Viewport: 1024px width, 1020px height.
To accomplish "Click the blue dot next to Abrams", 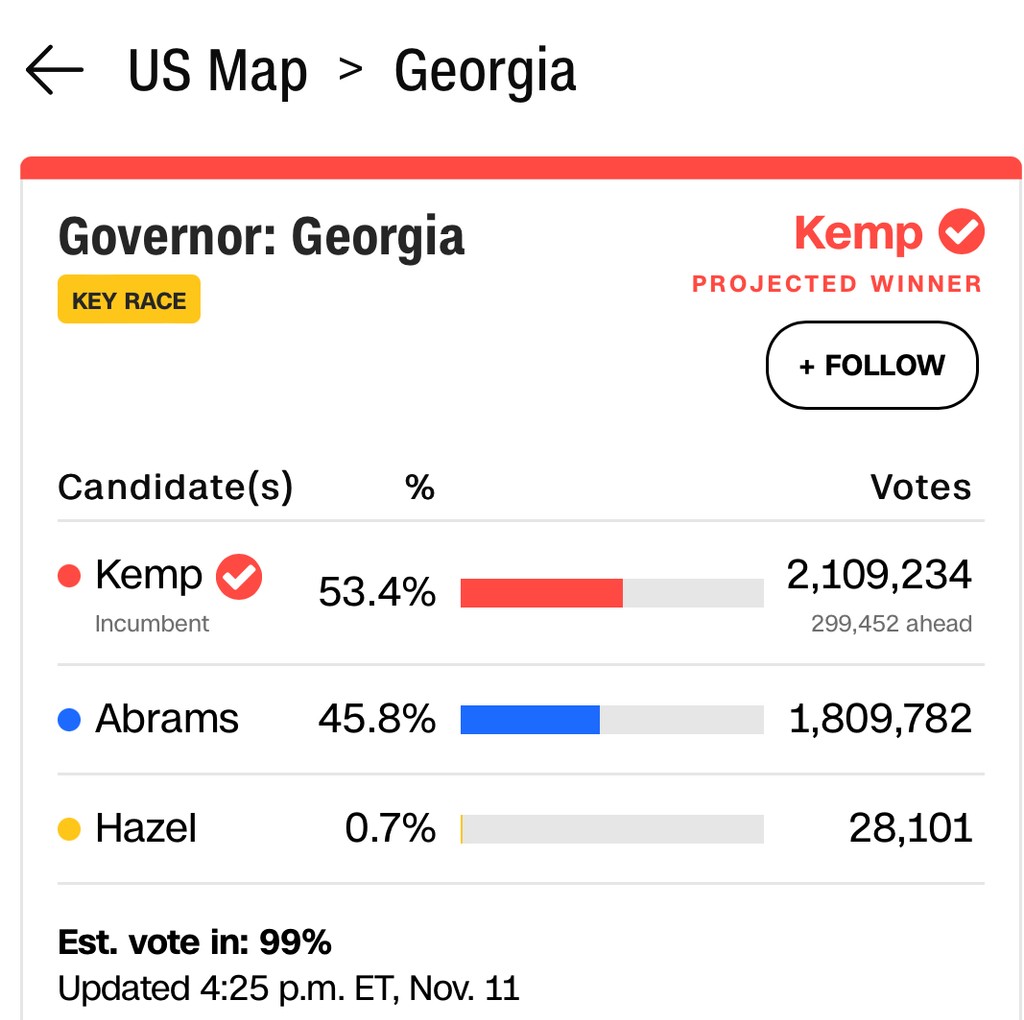I will pos(69,720).
